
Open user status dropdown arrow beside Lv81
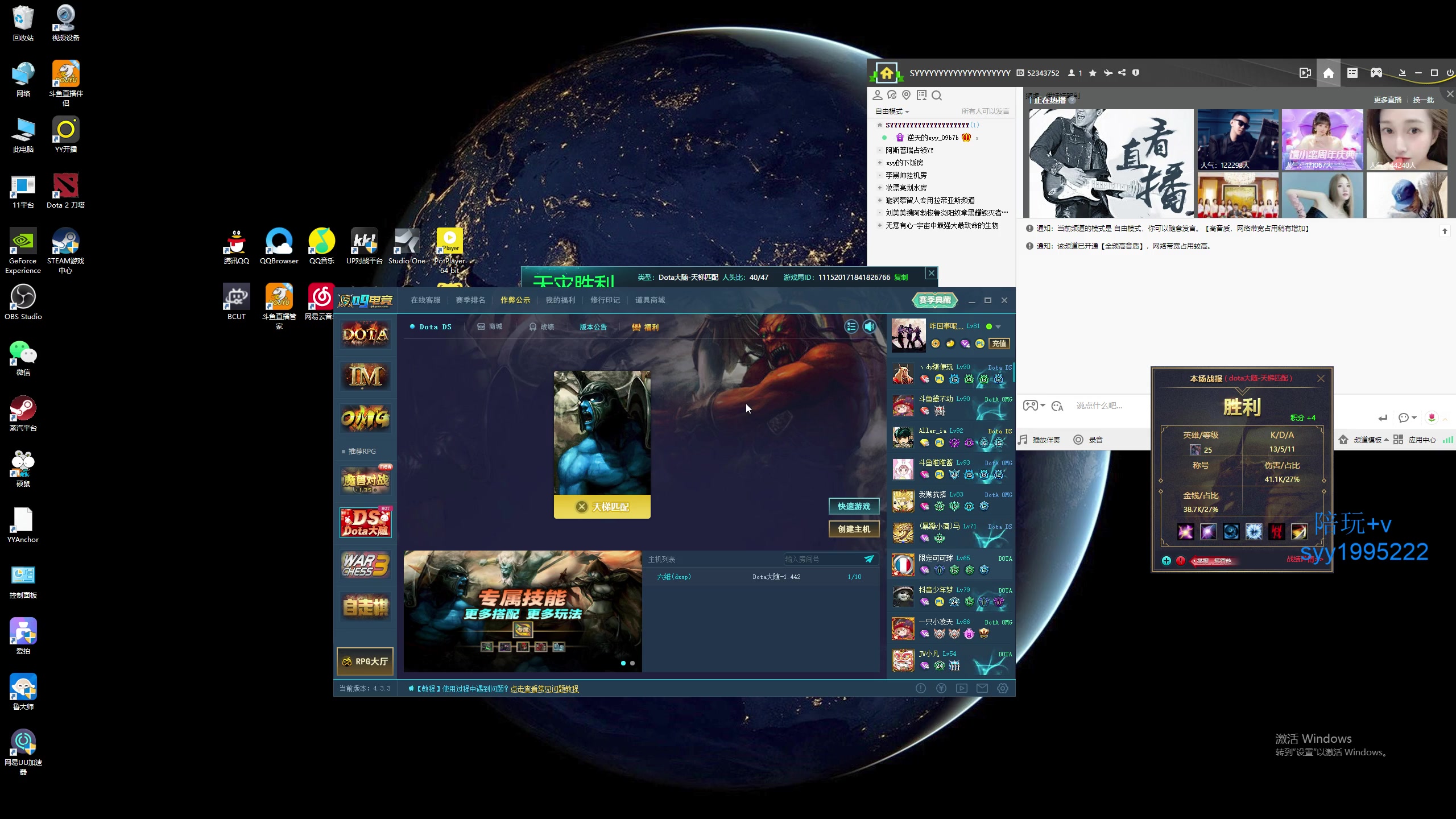pos(998,327)
